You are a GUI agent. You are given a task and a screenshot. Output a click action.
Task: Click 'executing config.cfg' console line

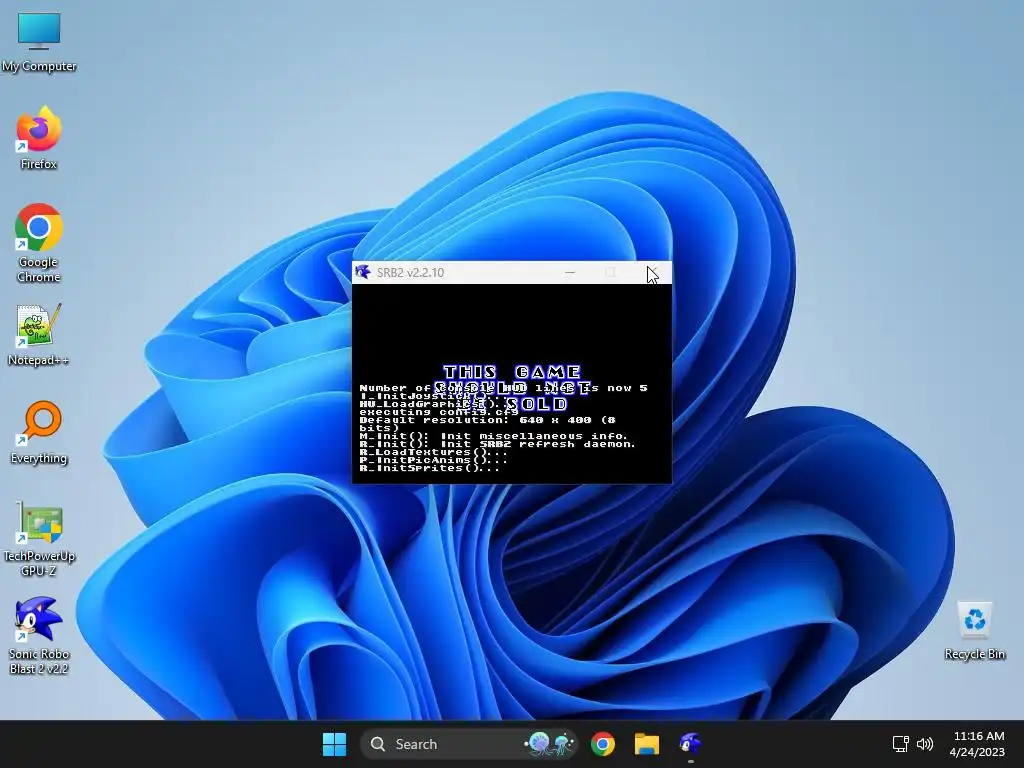coord(439,412)
